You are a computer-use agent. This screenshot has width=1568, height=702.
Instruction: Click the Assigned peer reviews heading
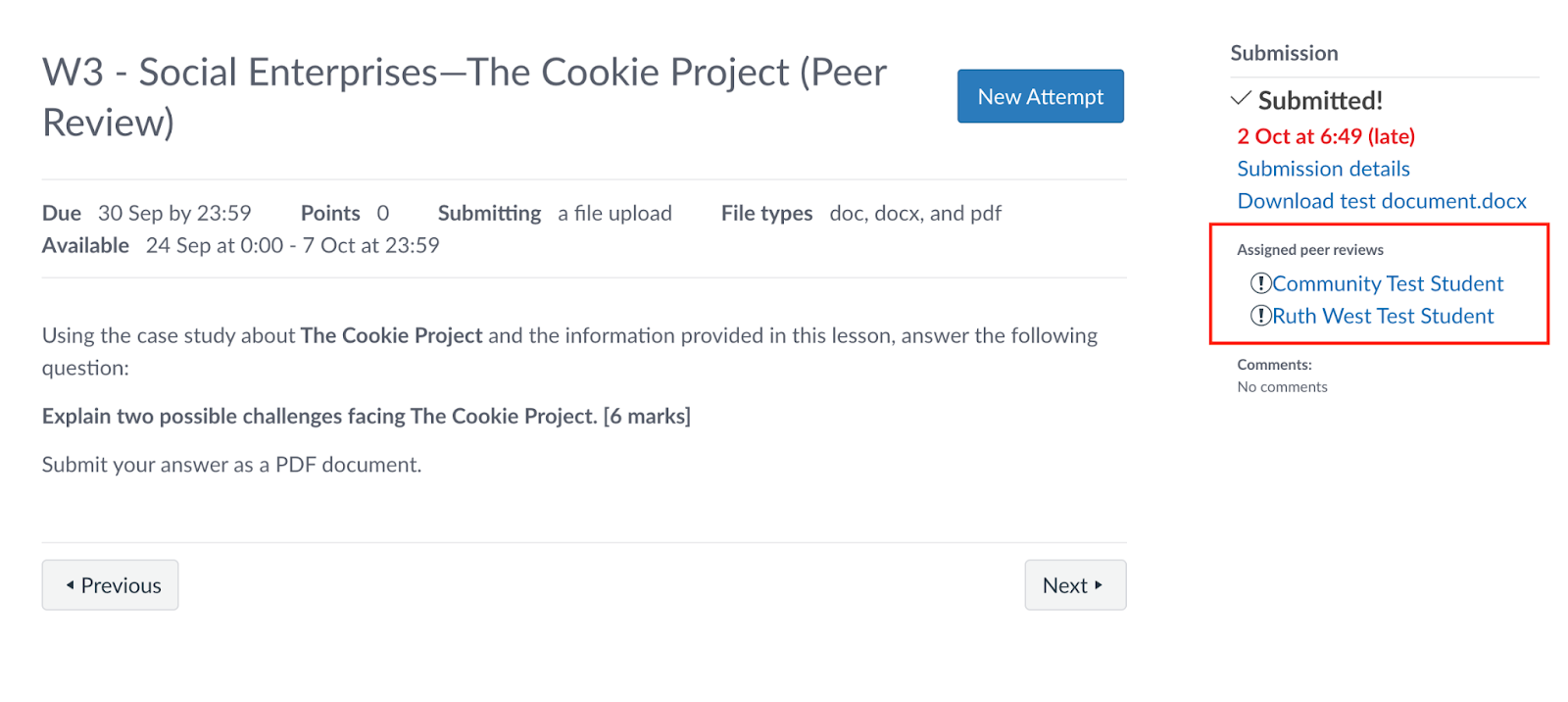coord(1309,250)
